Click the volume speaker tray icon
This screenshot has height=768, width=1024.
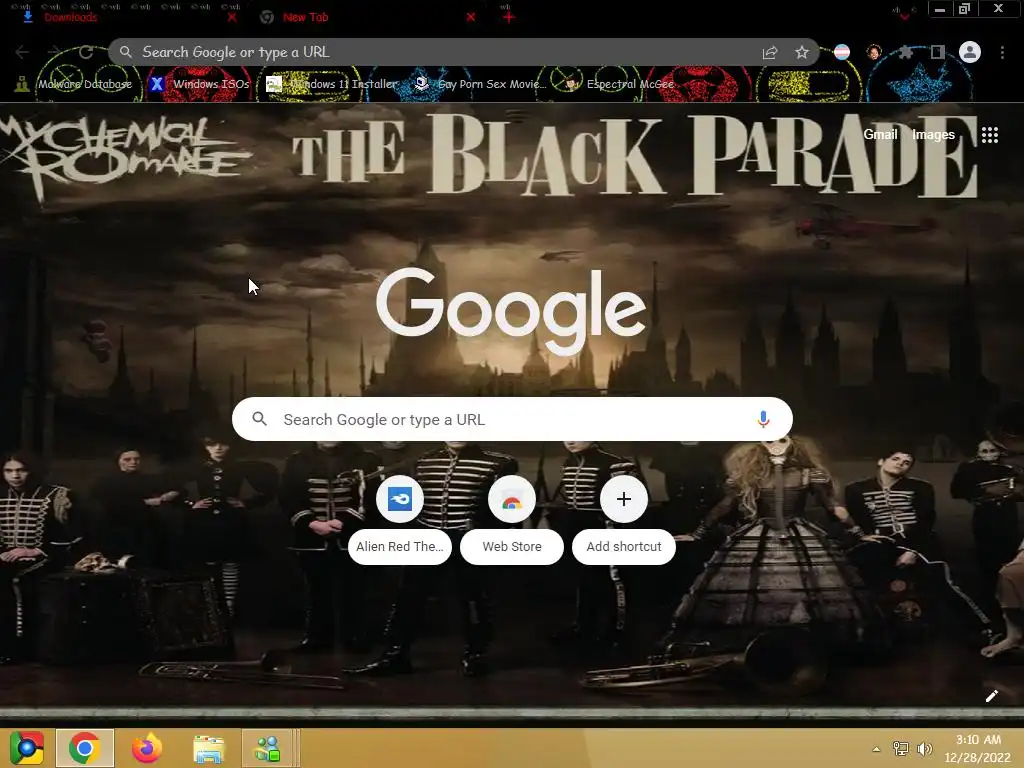point(925,749)
